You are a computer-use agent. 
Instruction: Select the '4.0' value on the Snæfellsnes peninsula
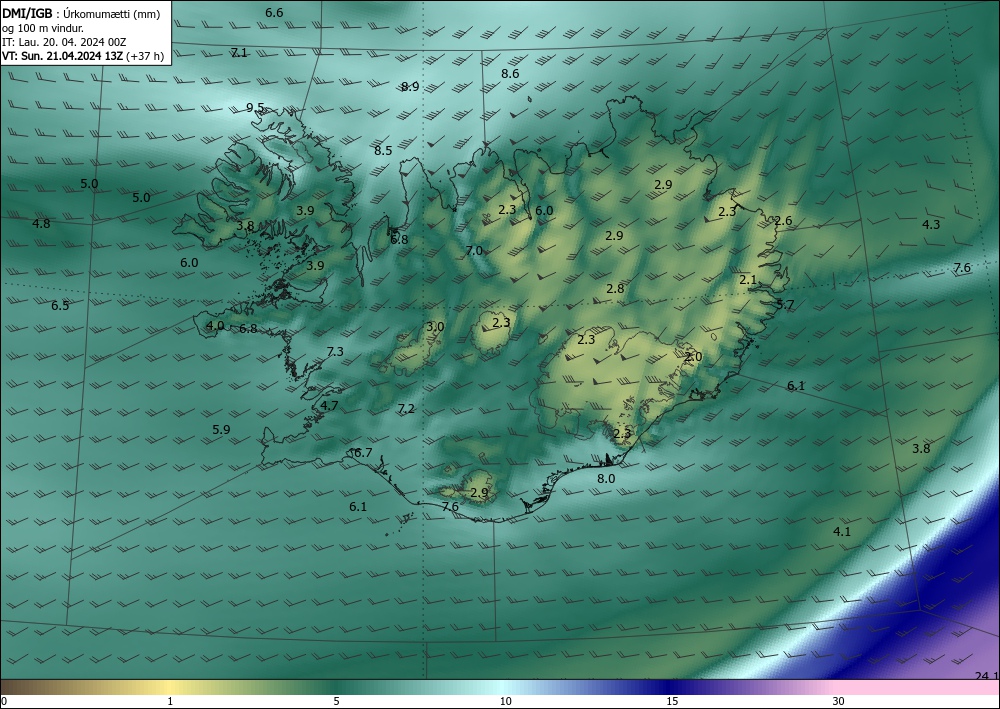[215, 326]
